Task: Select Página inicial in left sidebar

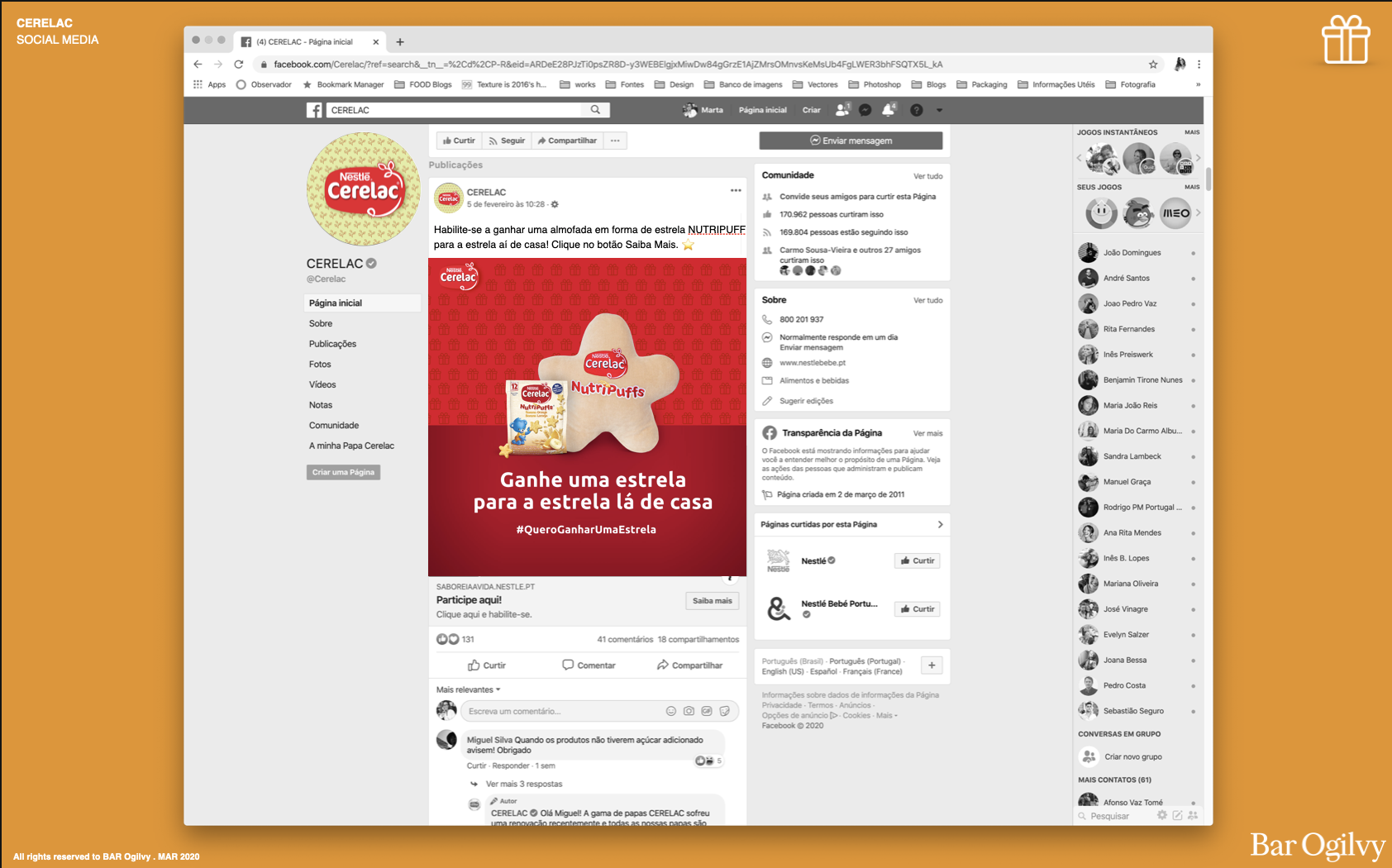Action: (362, 303)
